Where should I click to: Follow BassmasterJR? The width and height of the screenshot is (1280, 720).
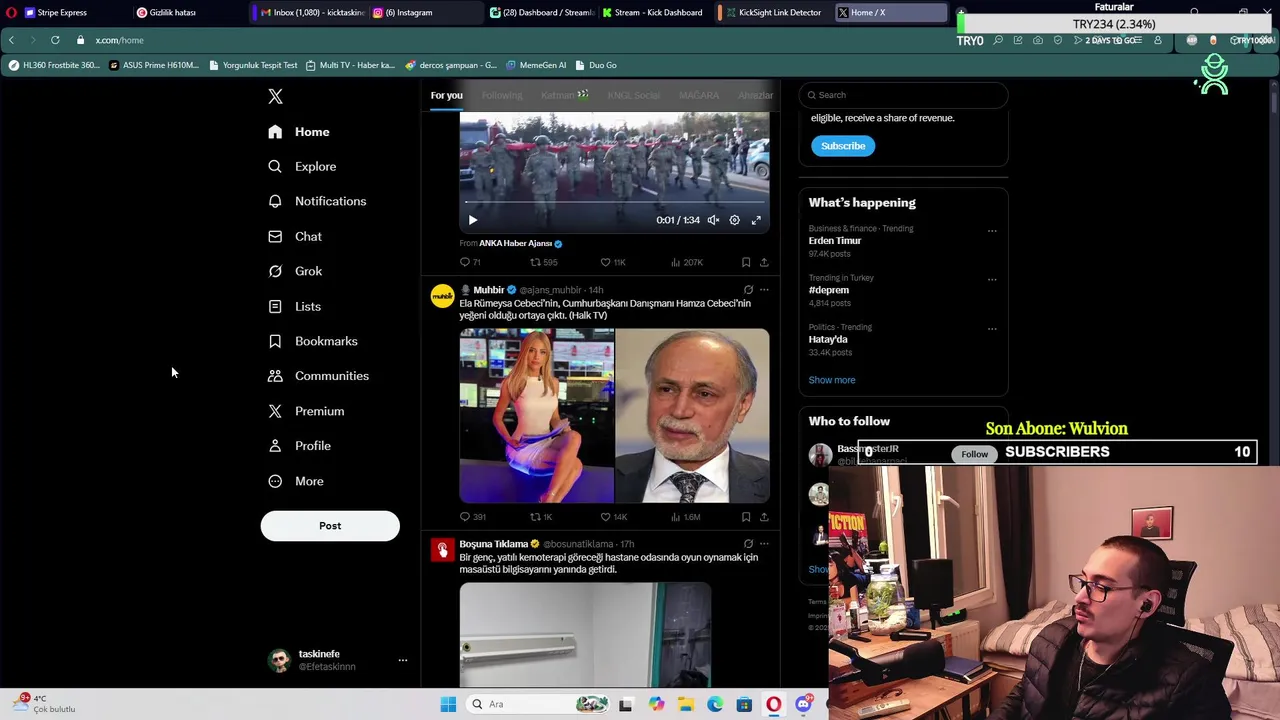[x=974, y=454]
